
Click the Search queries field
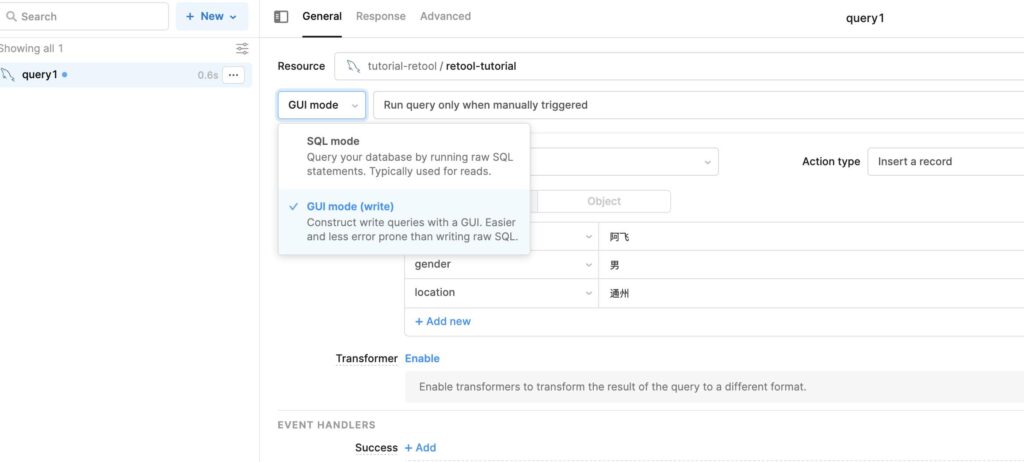tap(84, 16)
